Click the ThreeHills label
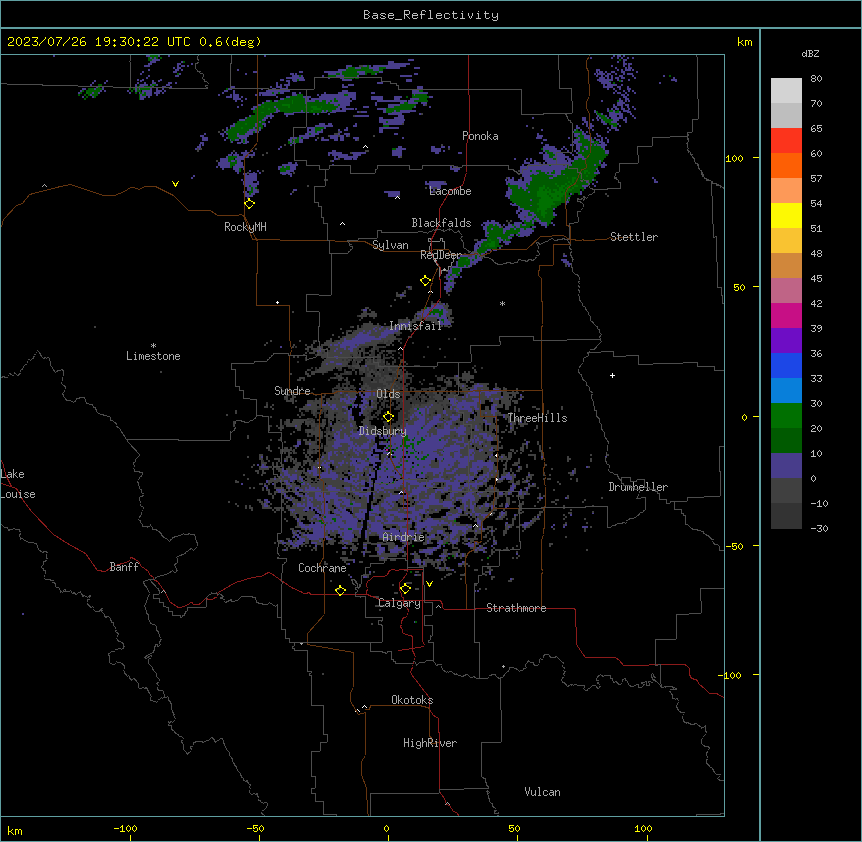This screenshot has height=842, width=862. [x=537, y=418]
